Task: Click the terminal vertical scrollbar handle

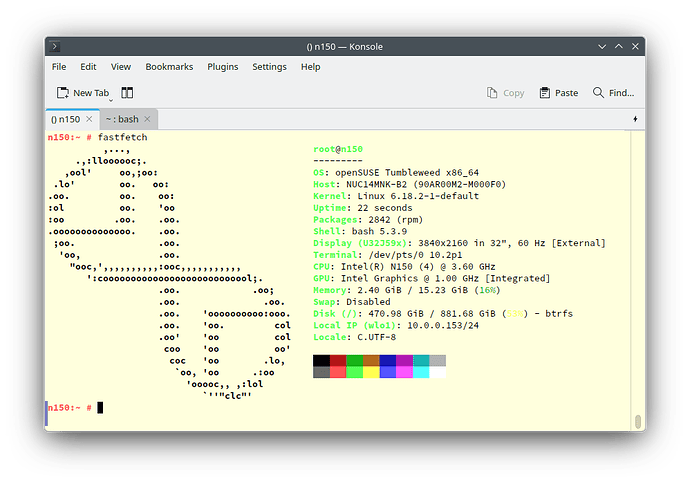Action: (x=638, y=421)
